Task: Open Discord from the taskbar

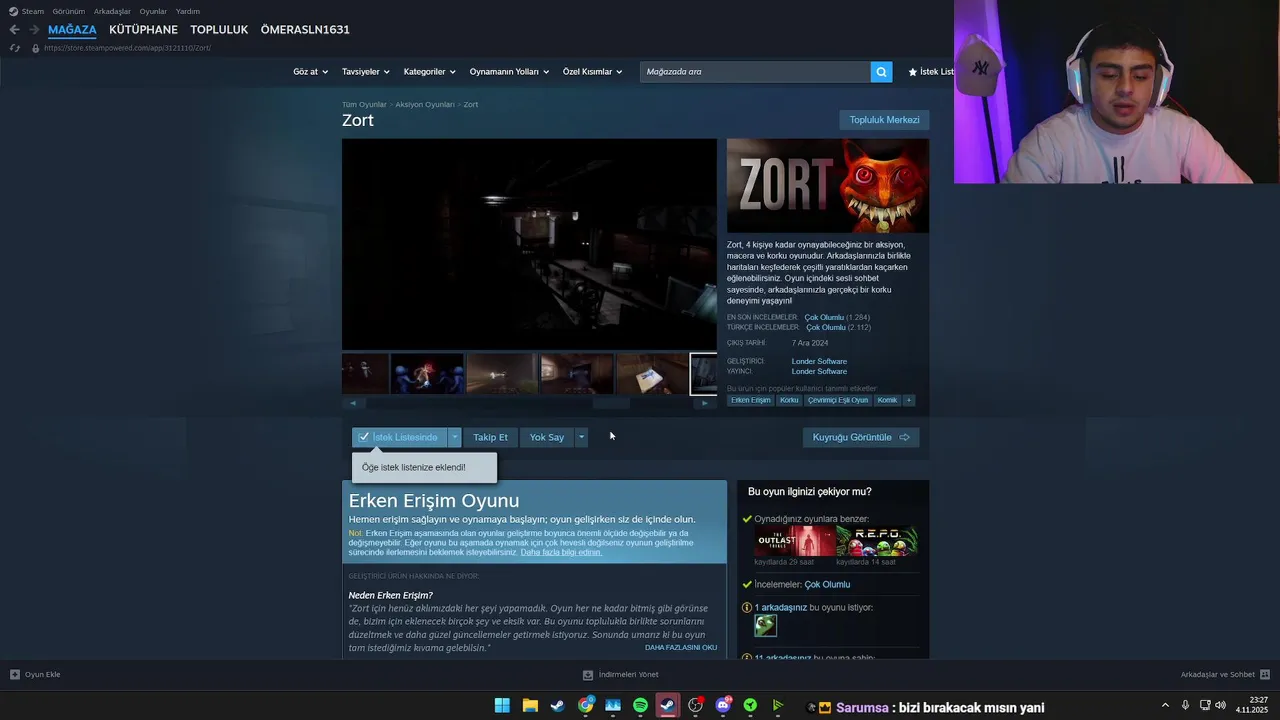Action: (723, 706)
